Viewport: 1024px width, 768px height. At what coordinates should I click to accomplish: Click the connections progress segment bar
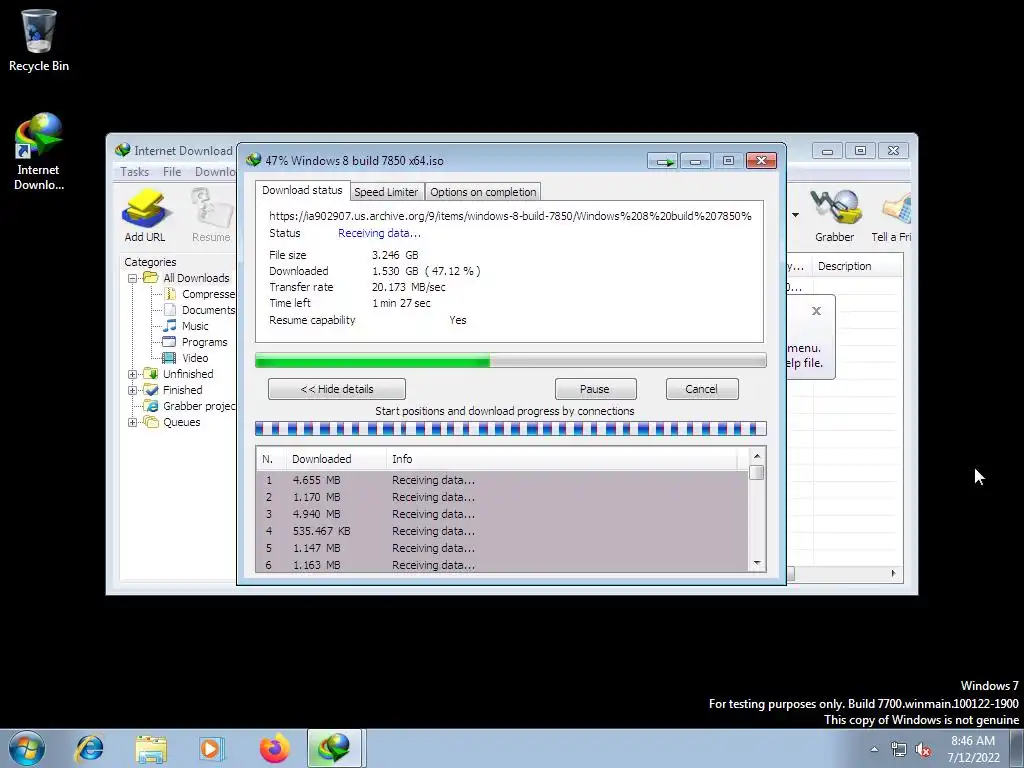511,428
